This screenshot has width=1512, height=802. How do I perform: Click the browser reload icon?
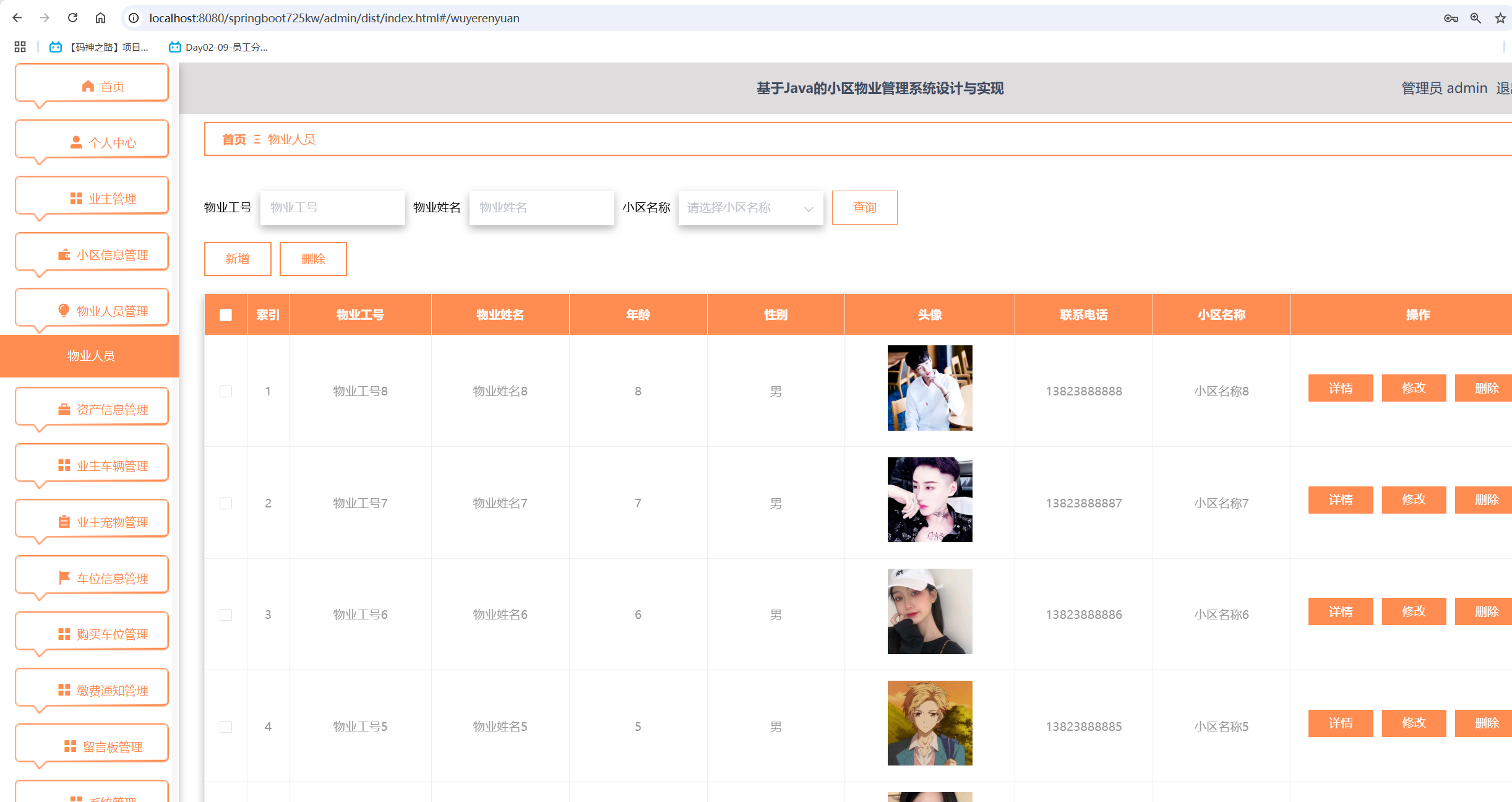[x=72, y=18]
